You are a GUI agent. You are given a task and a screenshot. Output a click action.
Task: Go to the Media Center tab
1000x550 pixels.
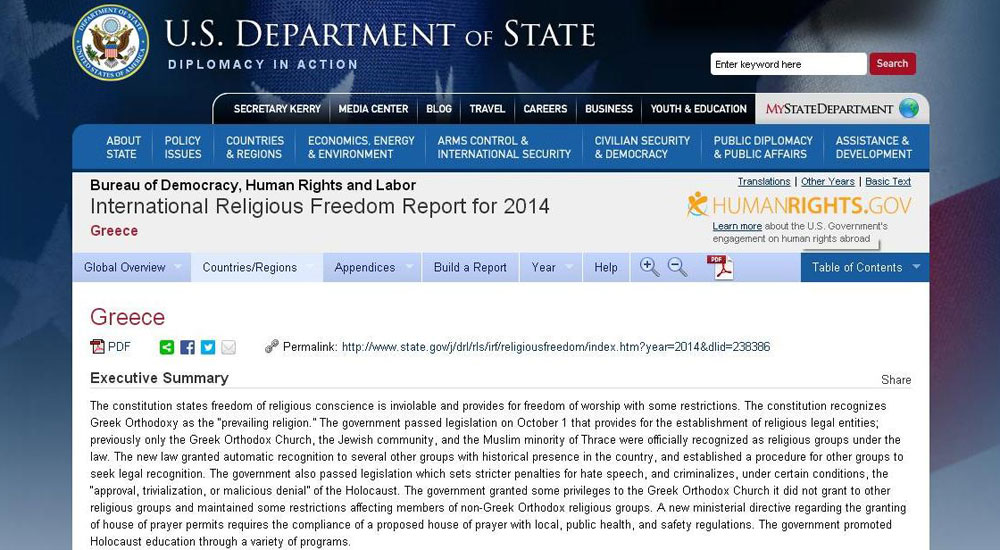pyautogui.click(x=373, y=108)
